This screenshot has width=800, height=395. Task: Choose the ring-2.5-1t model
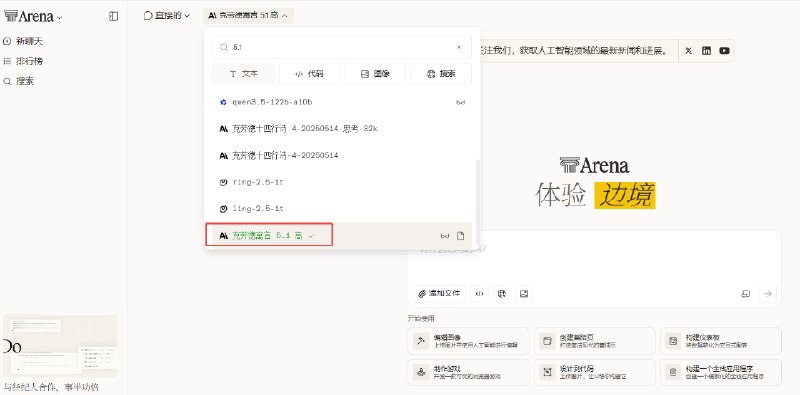(342, 182)
